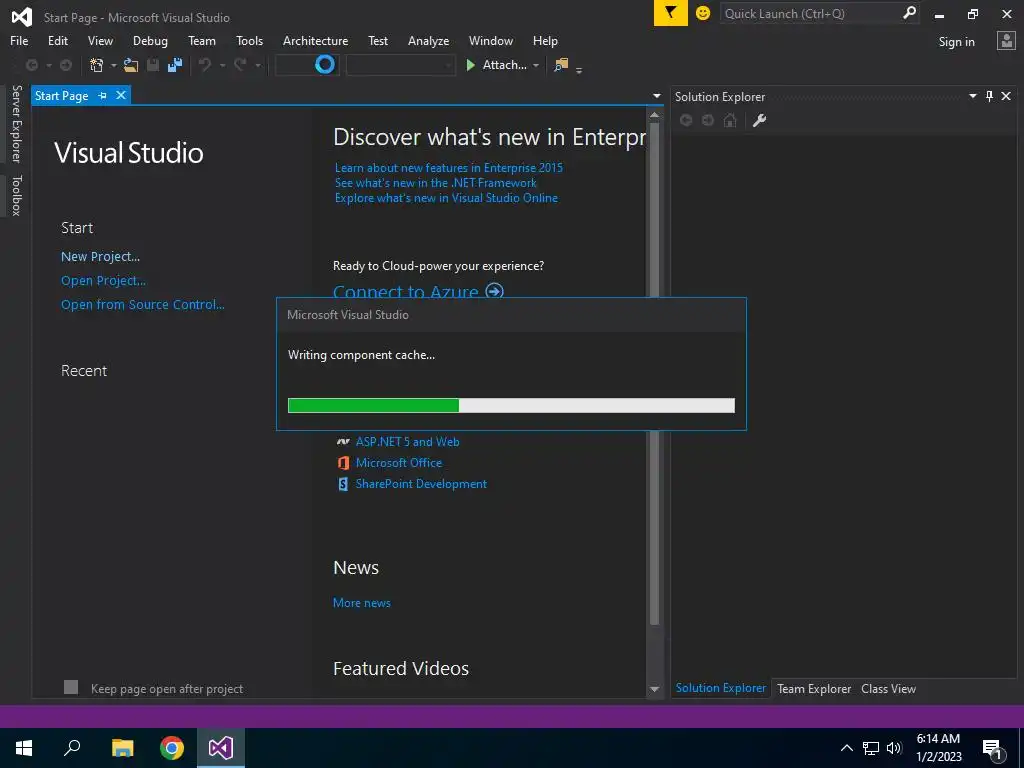Viewport: 1024px width, 768px height.
Task: Click the Connect to Azure arrow circle icon
Action: (495, 290)
